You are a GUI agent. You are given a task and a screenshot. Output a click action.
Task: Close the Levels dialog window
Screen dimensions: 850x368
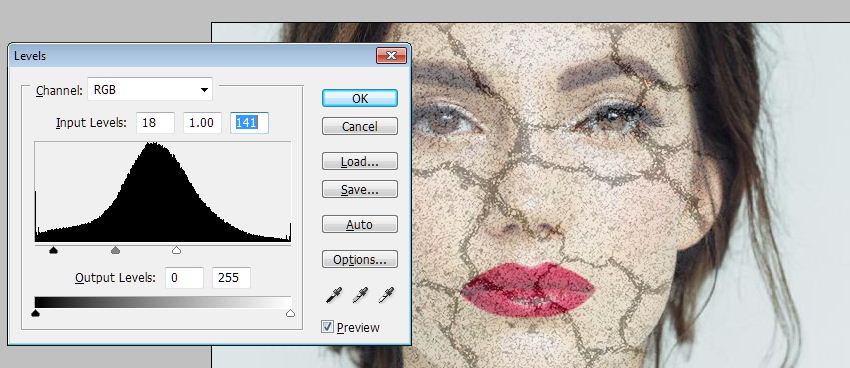(391, 55)
